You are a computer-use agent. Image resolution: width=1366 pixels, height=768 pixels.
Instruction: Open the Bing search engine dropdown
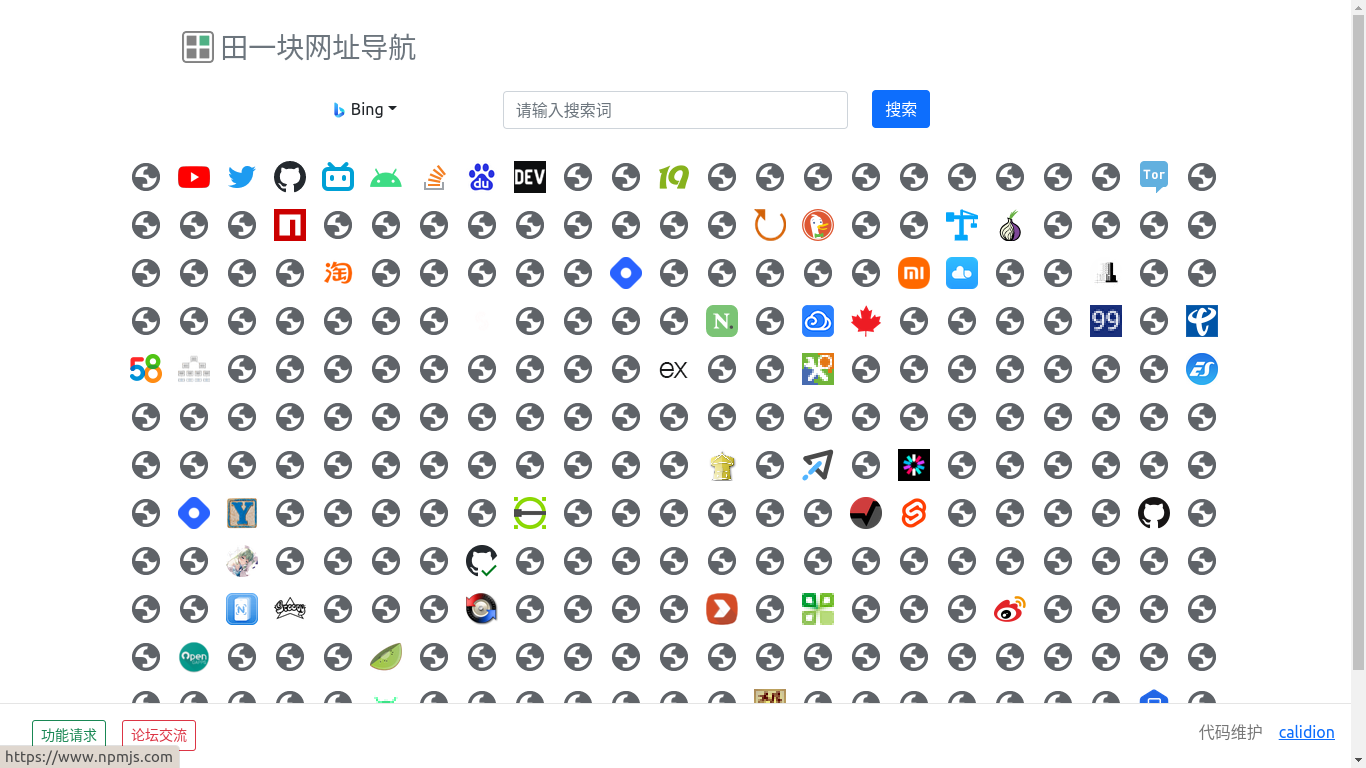click(365, 110)
